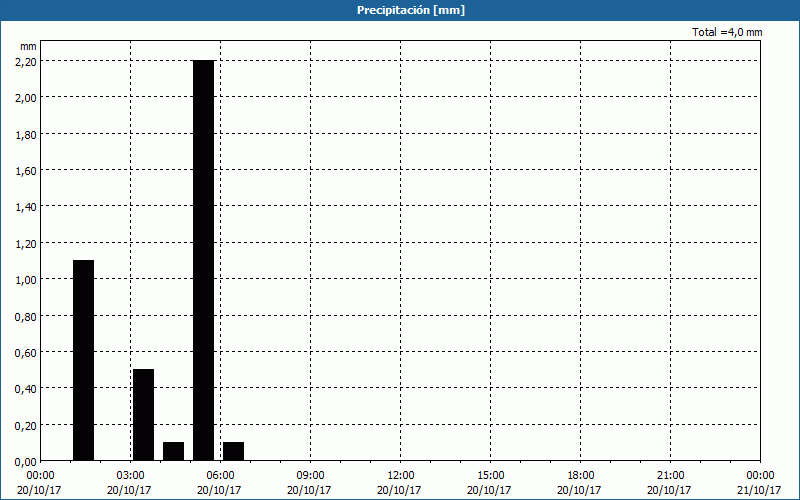The height and width of the screenshot is (500, 800).
Task: Click the 0,40 y-axis value
Action: 26,389
